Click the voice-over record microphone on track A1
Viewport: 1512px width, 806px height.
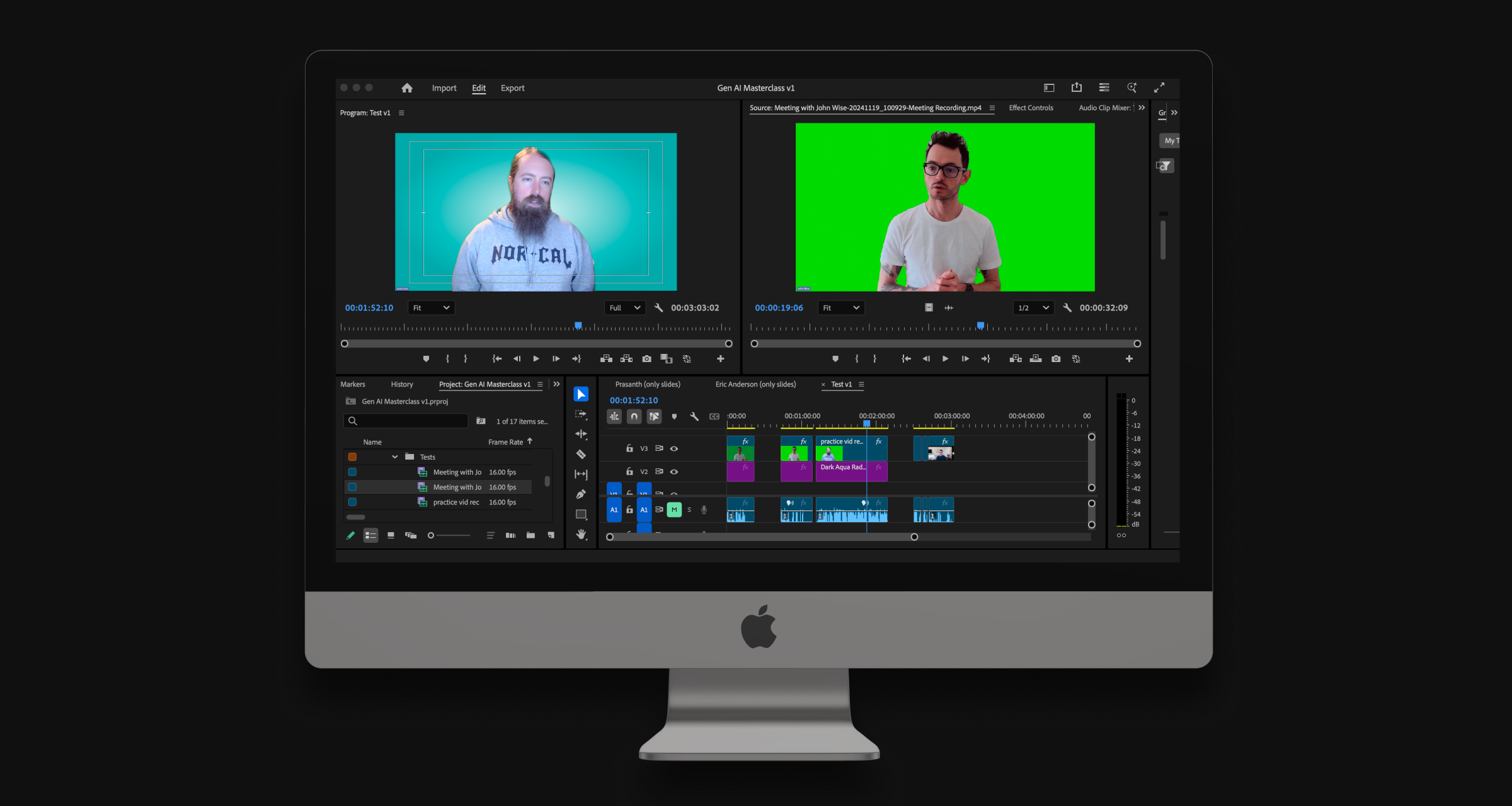click(704, 510)
